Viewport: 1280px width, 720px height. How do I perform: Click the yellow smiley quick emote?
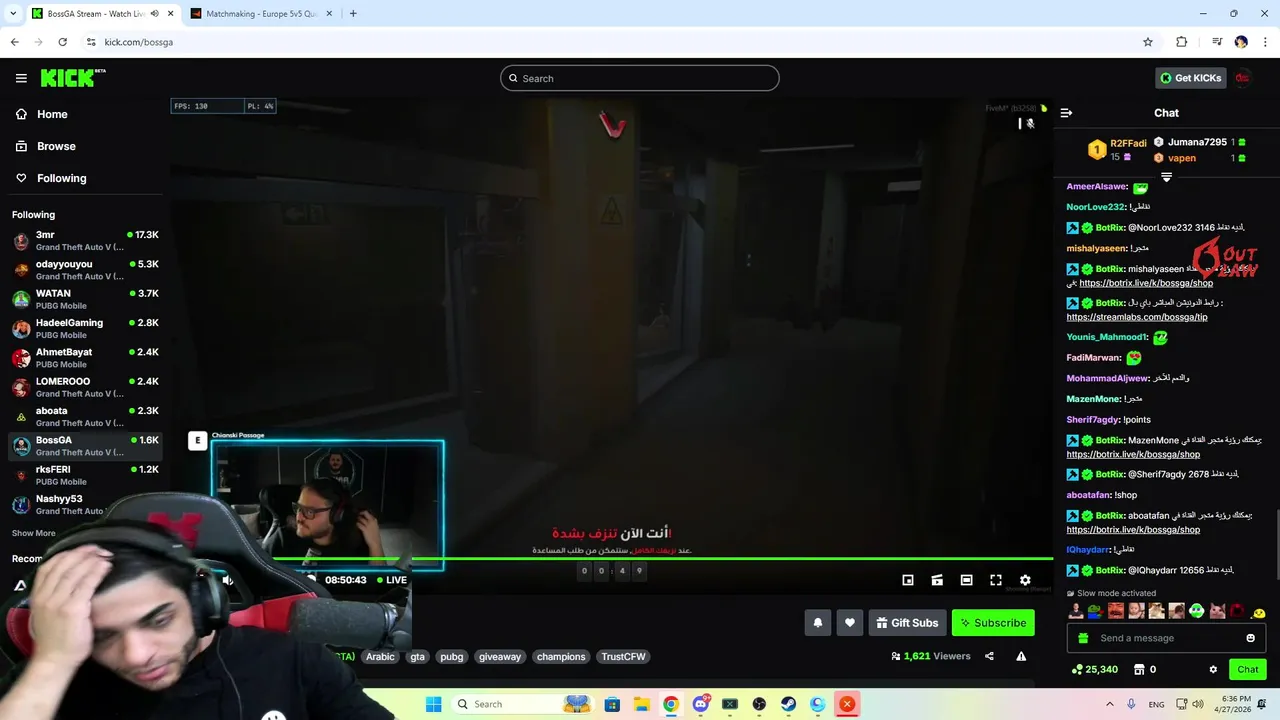(1258, 612)
